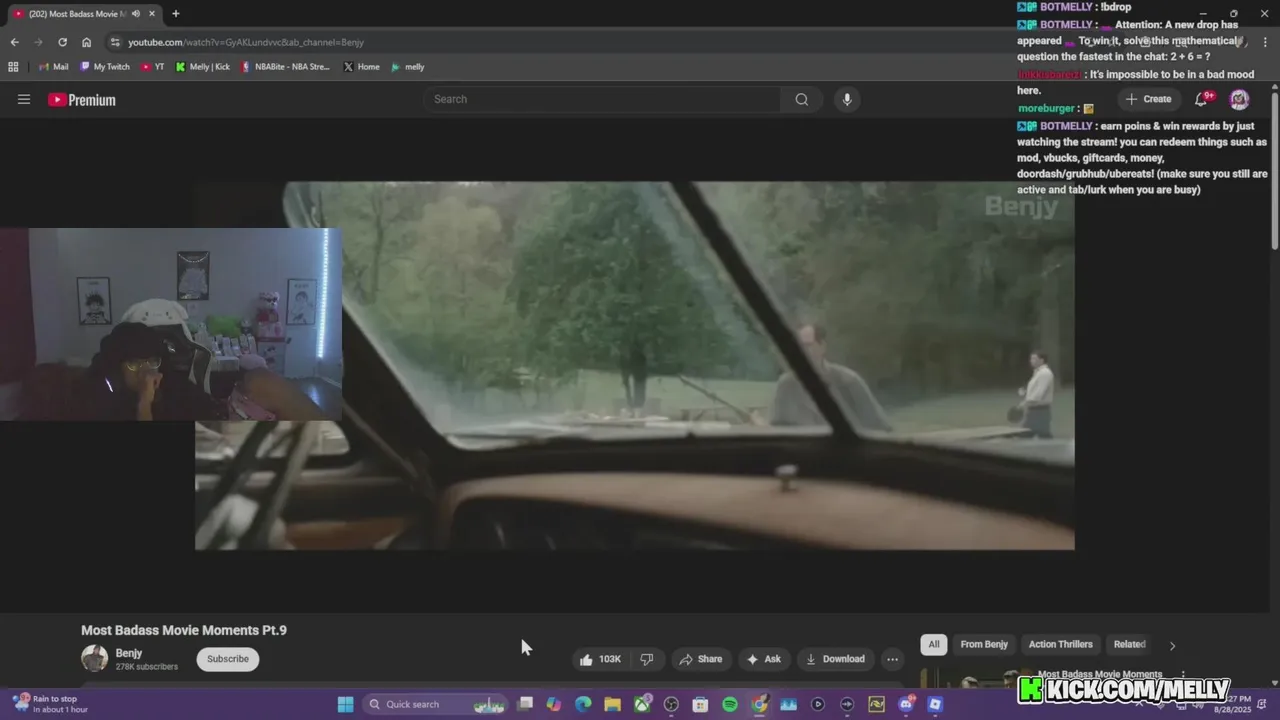Reload the YouTube page

click(62, 42)
